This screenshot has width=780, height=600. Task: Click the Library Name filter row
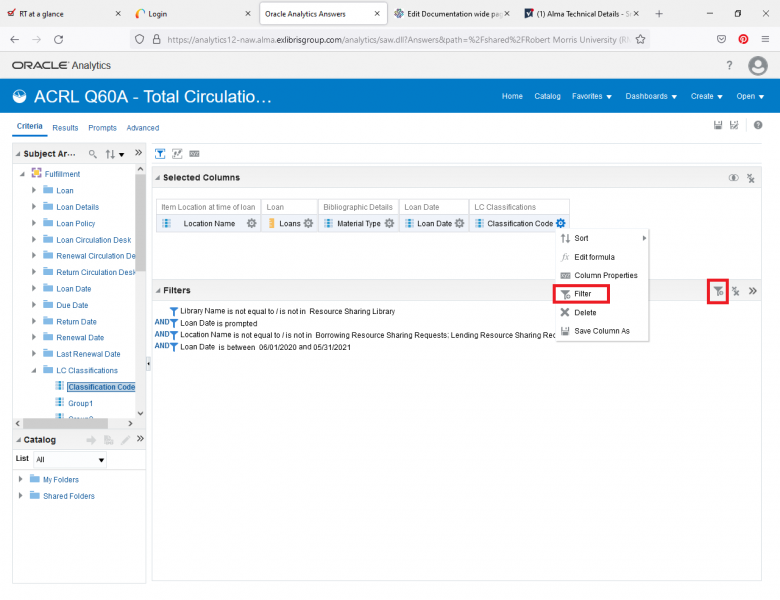tap(287, 311)
